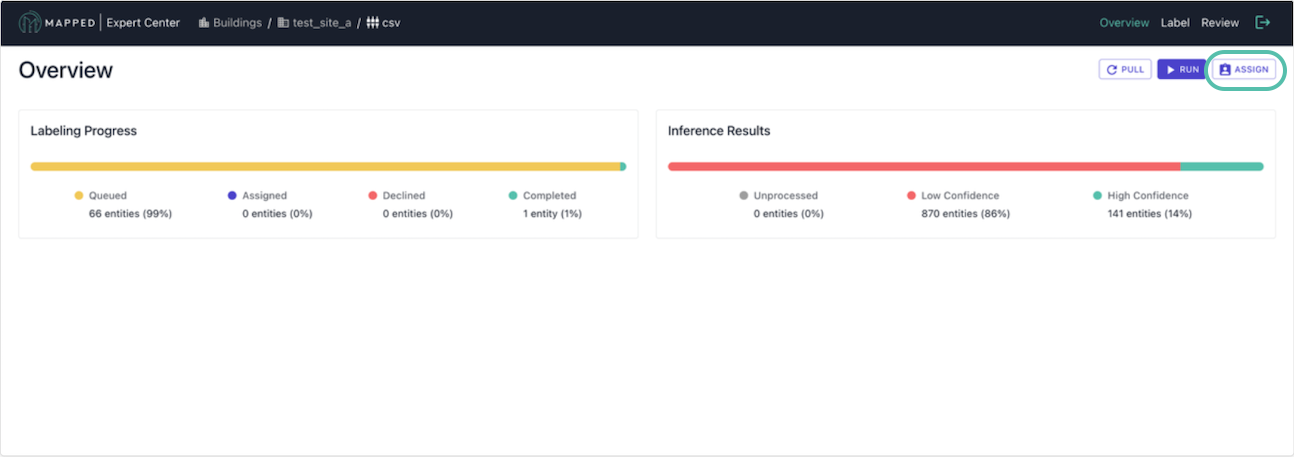1294x457 pixels.
Task: Click the Overview page title
Action: point(66,70)
